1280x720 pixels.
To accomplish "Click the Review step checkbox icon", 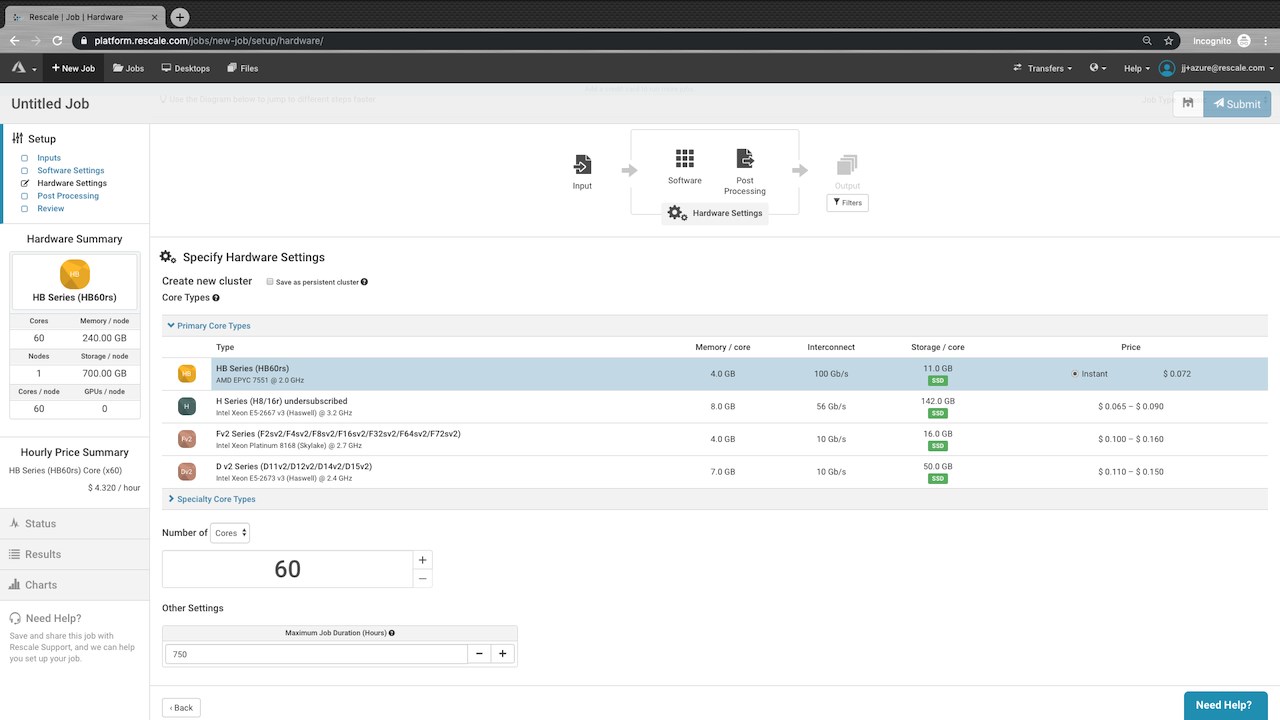I will (25, 208).
